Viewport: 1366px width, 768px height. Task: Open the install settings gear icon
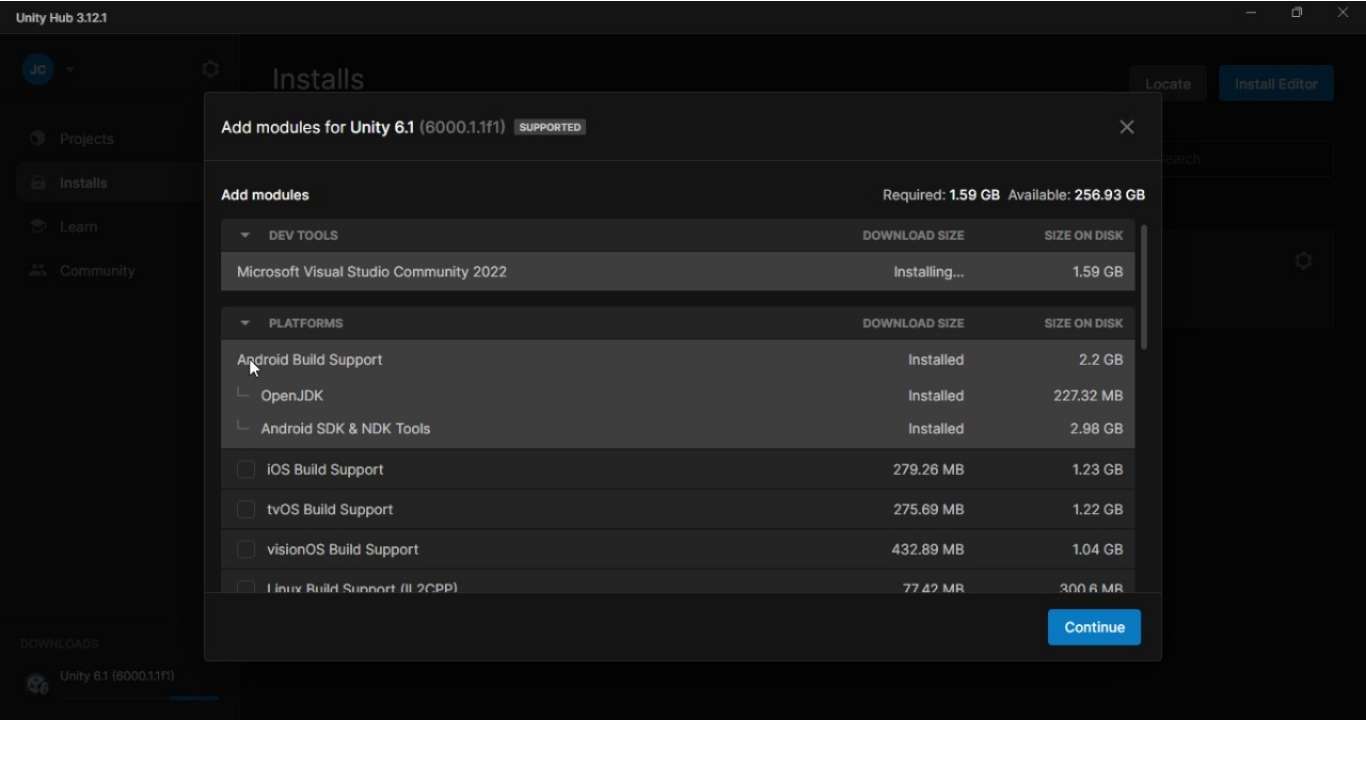tap(1303, 261)
